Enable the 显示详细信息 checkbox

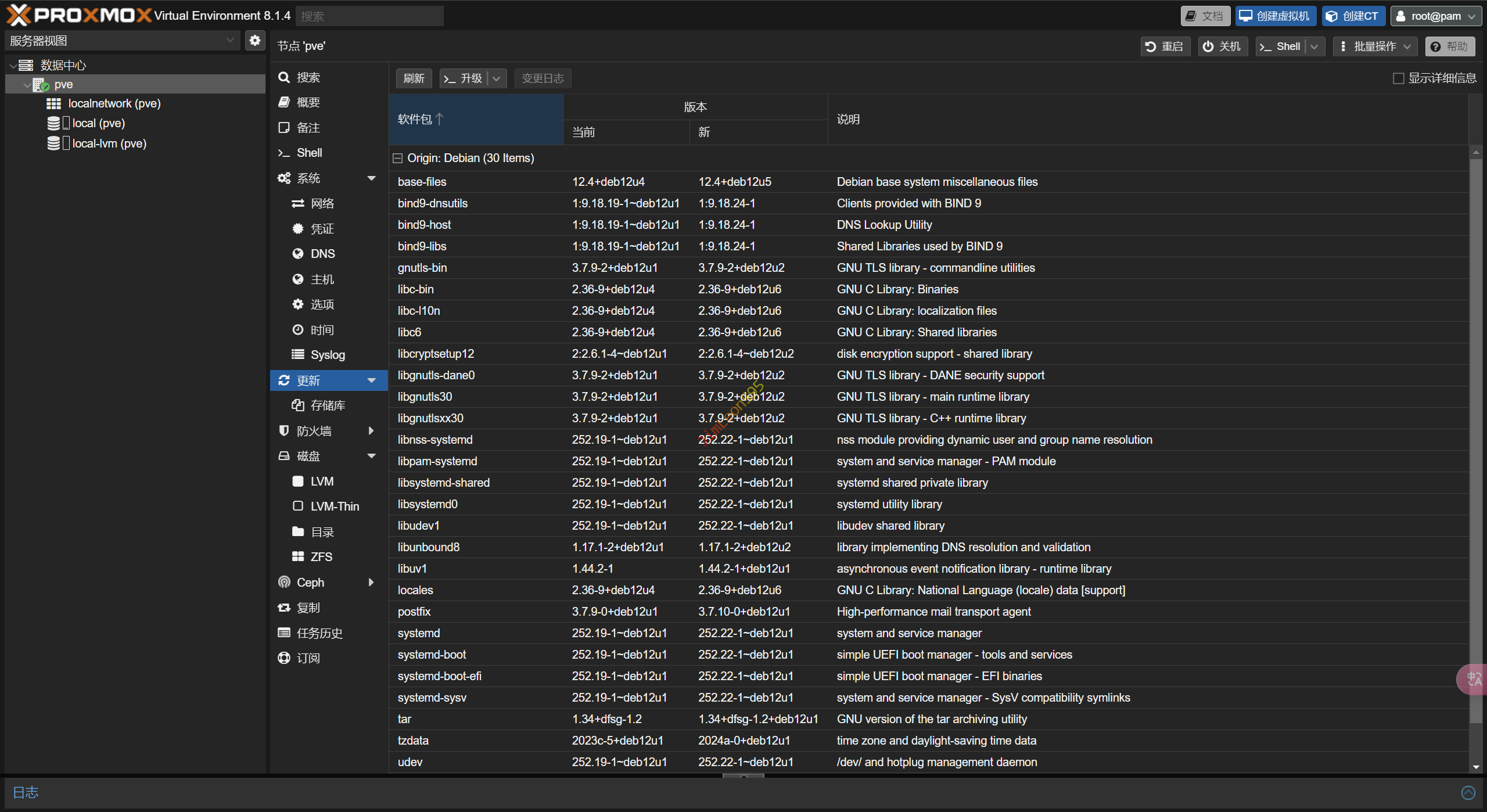point(1399,78)
